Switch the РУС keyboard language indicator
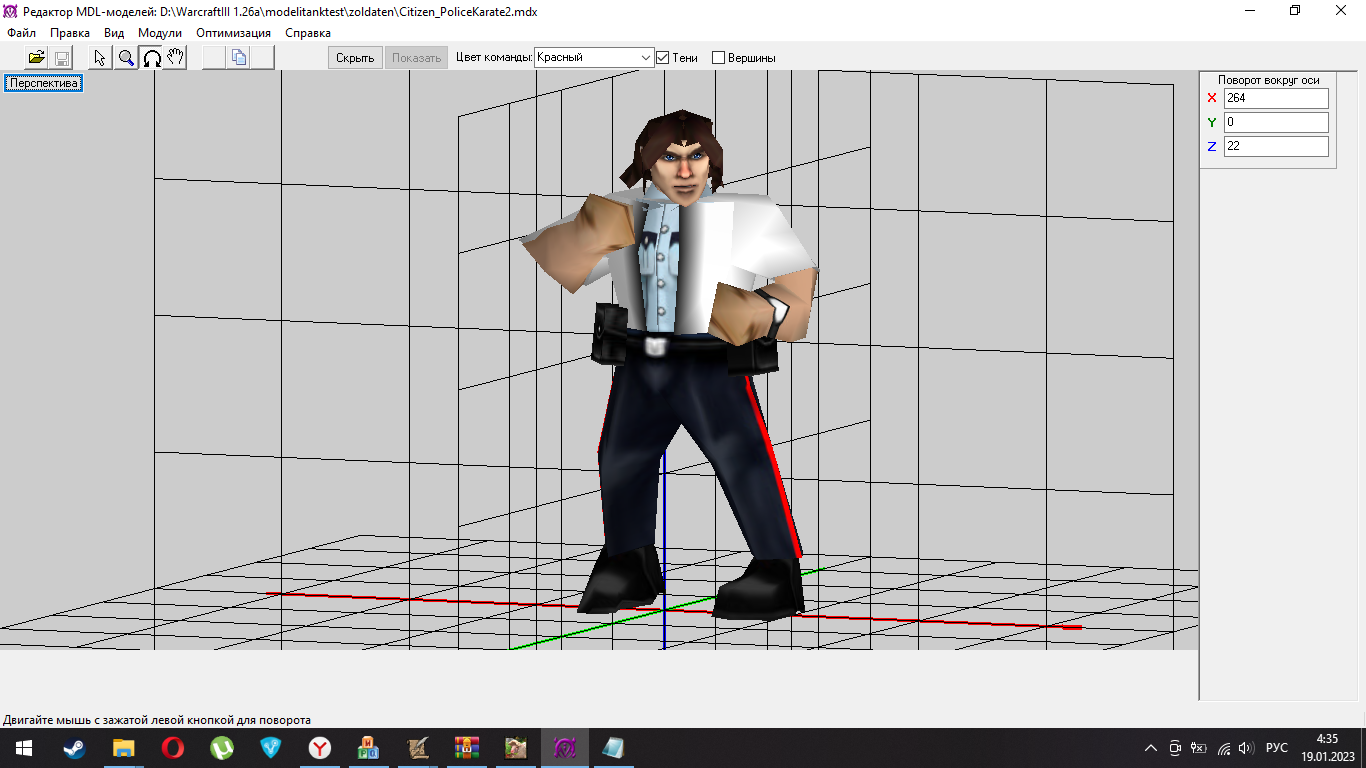1366x768 pixels. (x=1277, y=748)
